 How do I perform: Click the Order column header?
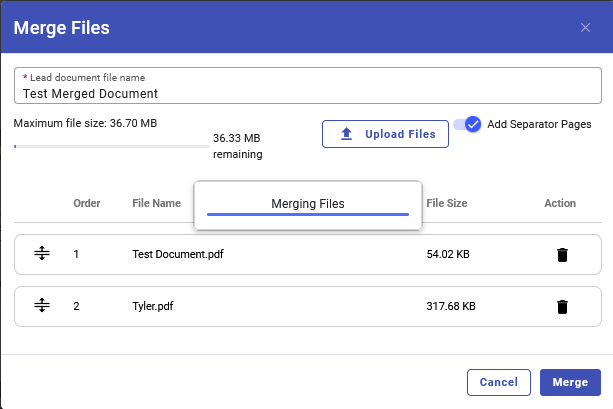coord(87,203)
